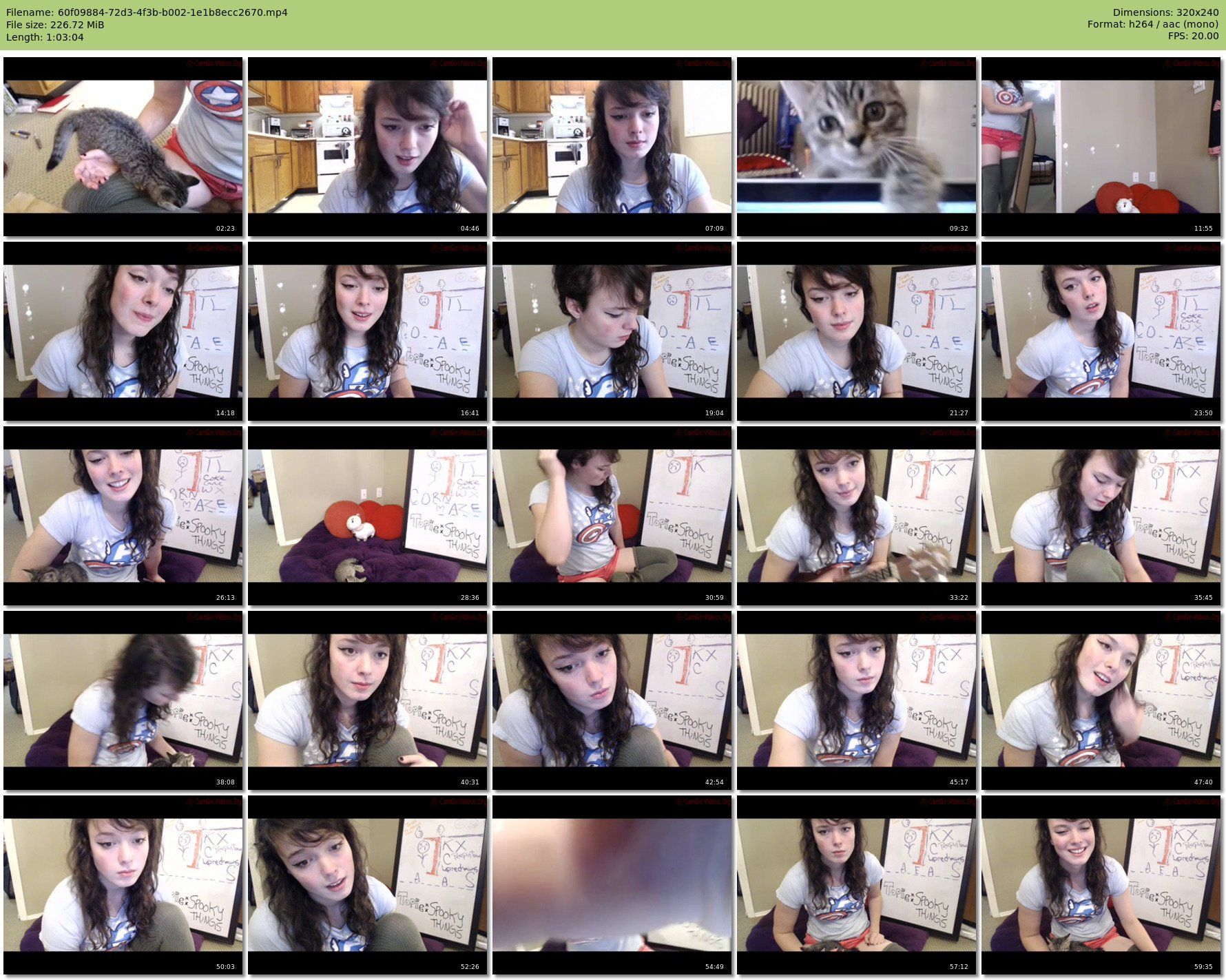Click the 'Length: 1:03:04' text
This screenshot has height=980, width=1226.
click(x=45, y=37)
